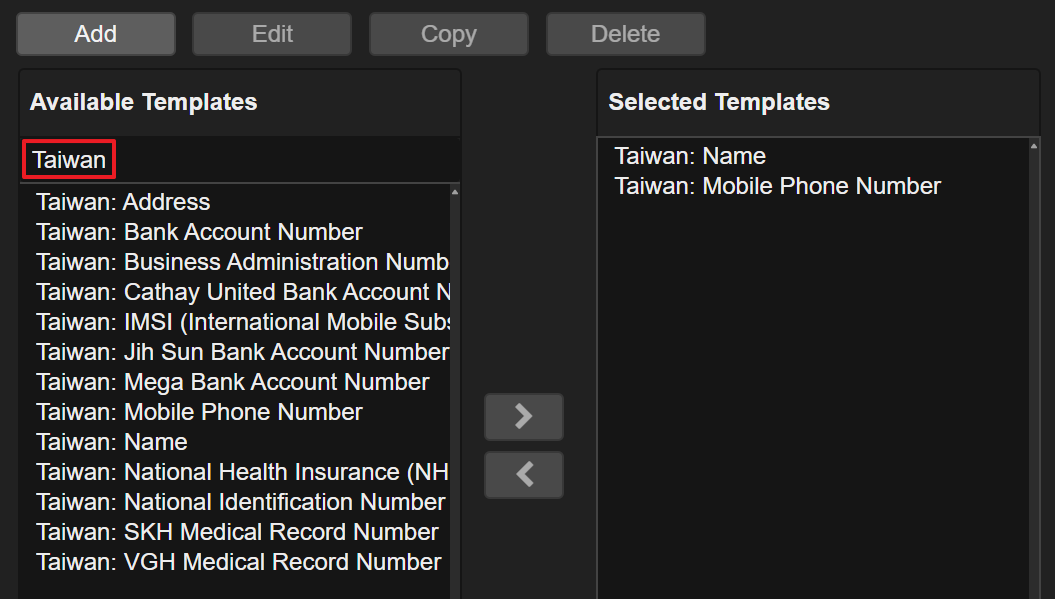Select Taiwan: Name in Selected Templates
1055x599 pixels.
click(x=690, y=156)
